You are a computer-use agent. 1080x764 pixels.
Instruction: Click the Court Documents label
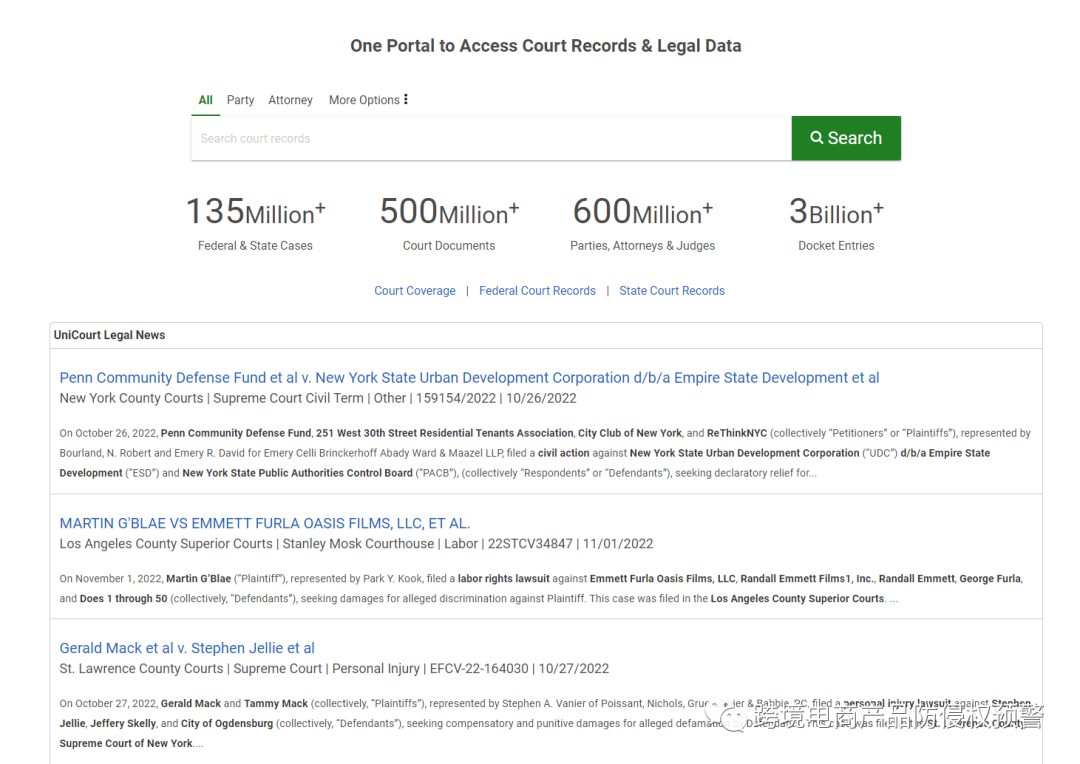[449, 246]
